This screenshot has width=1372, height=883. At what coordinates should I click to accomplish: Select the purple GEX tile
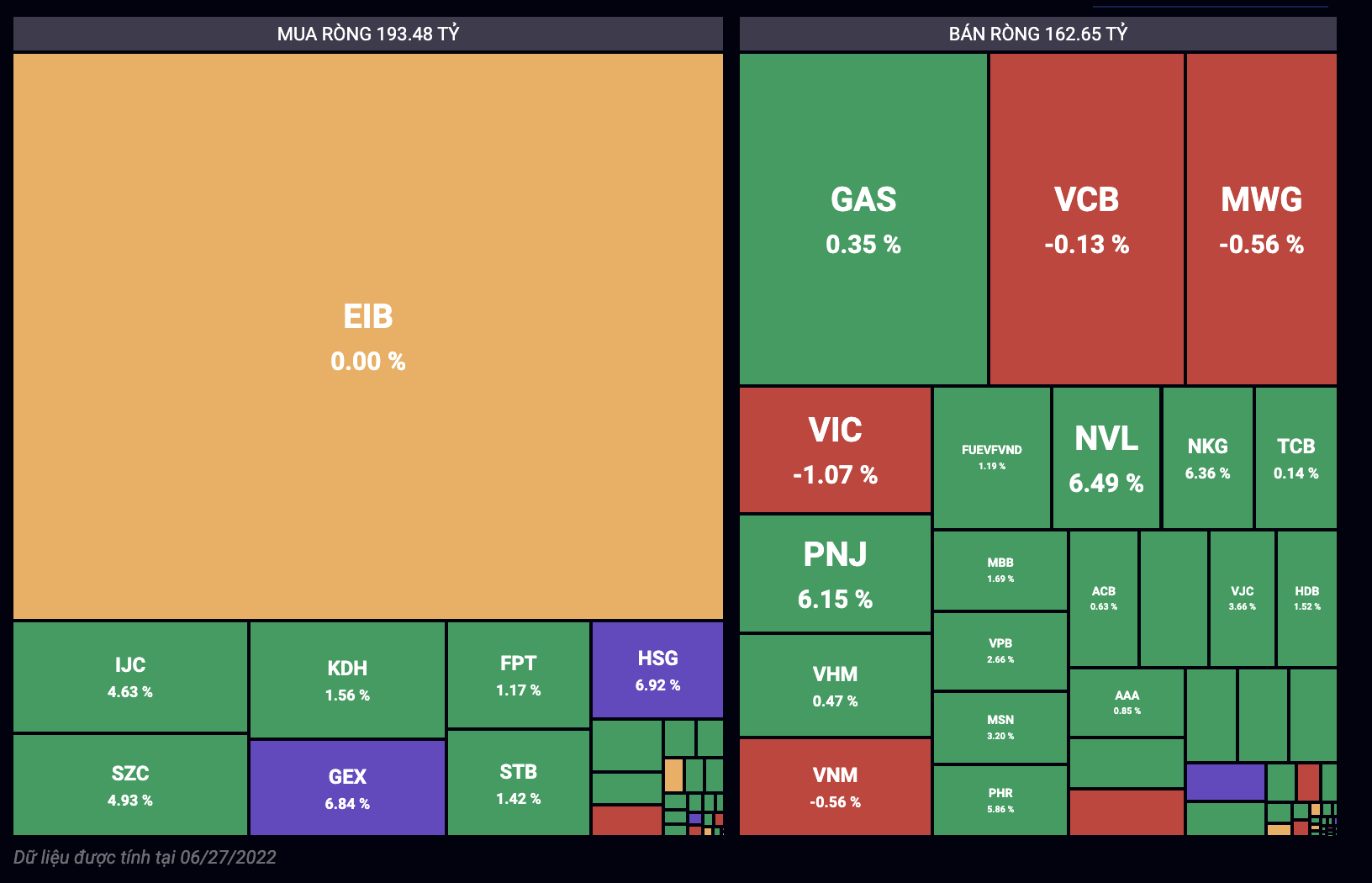click(347, 788)
